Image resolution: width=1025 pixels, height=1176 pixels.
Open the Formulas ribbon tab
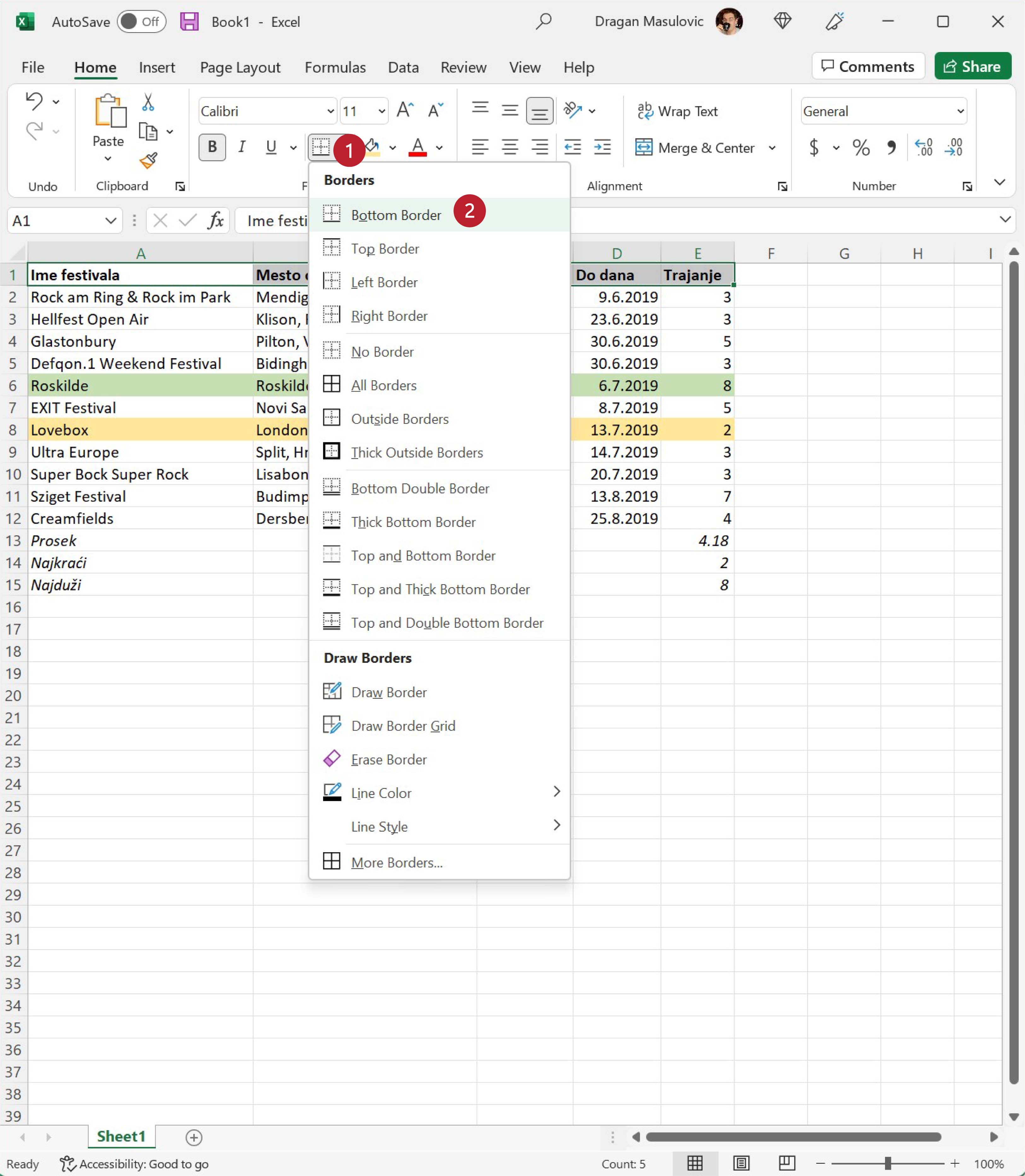coord(335,67)
